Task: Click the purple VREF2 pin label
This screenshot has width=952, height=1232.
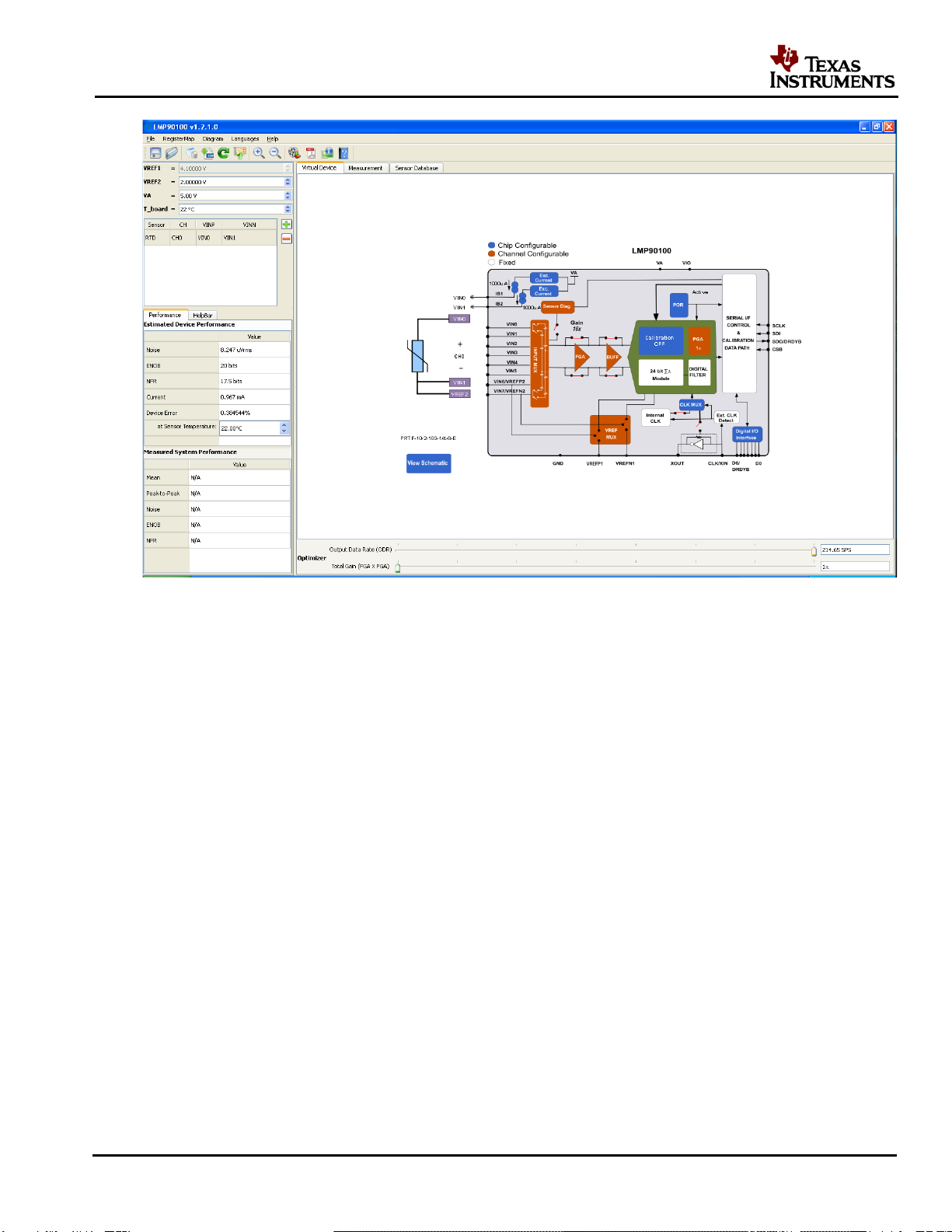Action: pyautogui.click(x=459, y=394)
